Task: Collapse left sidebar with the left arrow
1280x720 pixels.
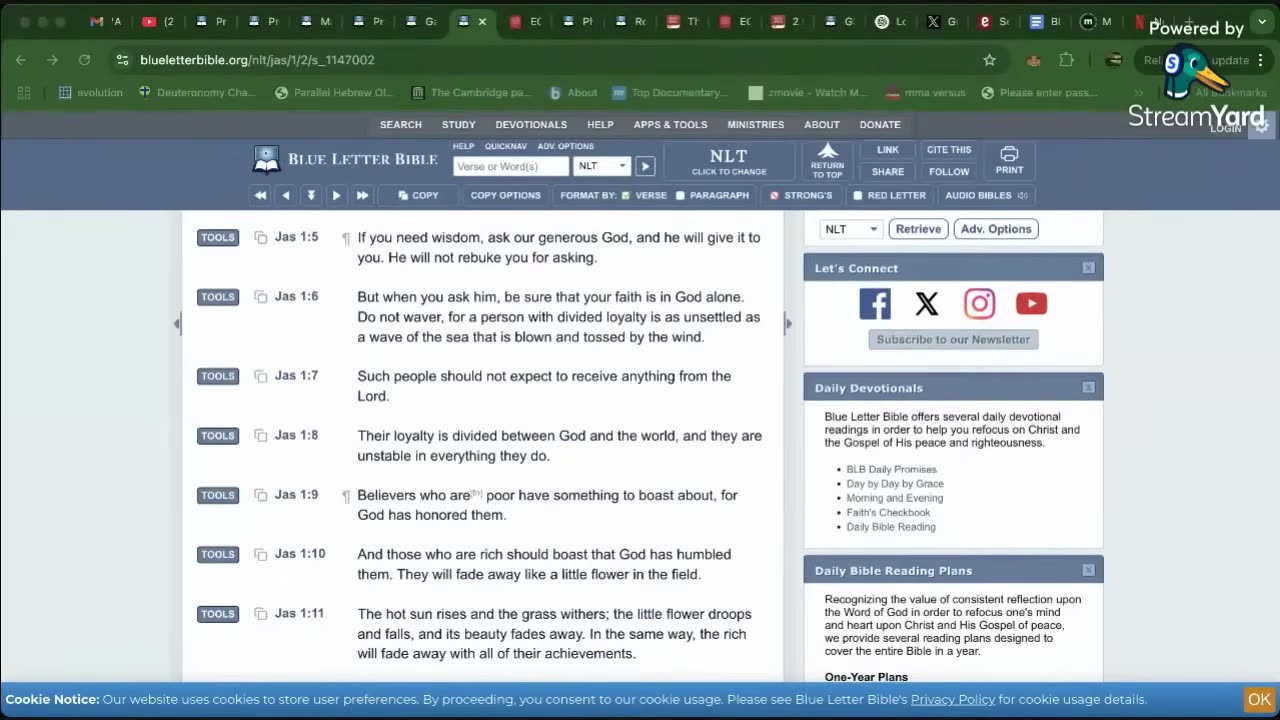Action: pos(177,323)
